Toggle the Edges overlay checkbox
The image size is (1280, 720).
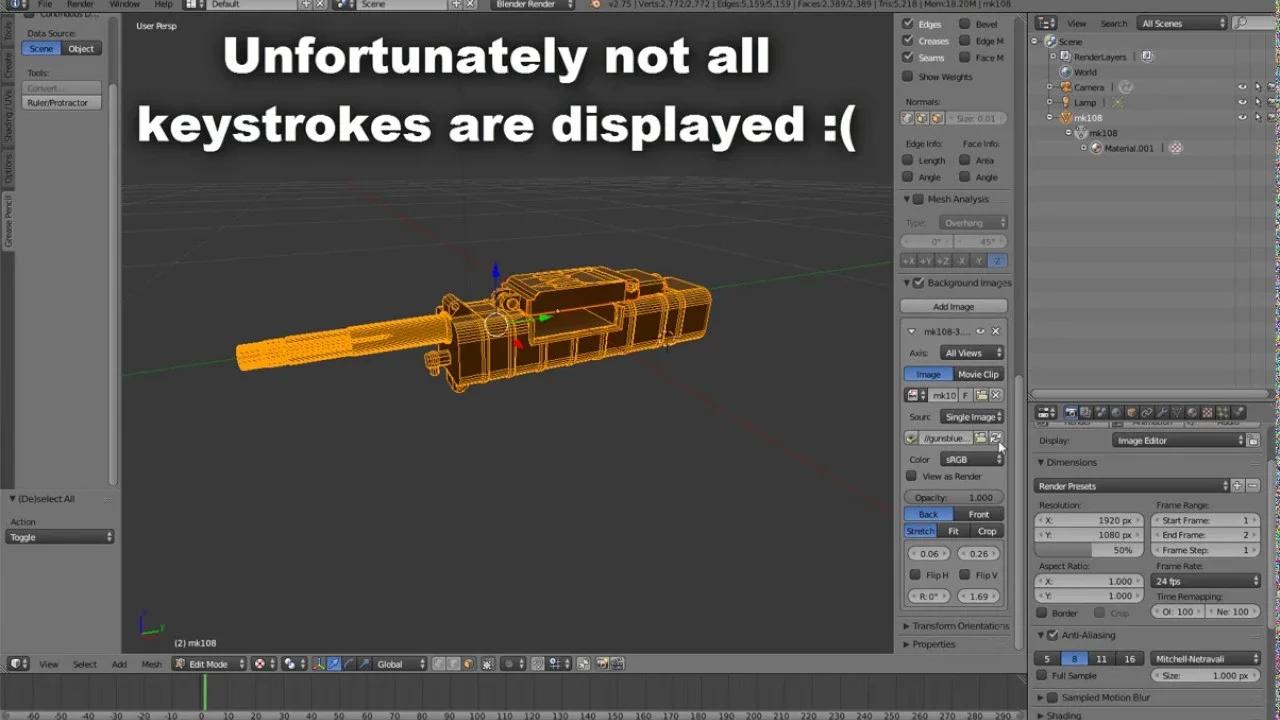908,24
